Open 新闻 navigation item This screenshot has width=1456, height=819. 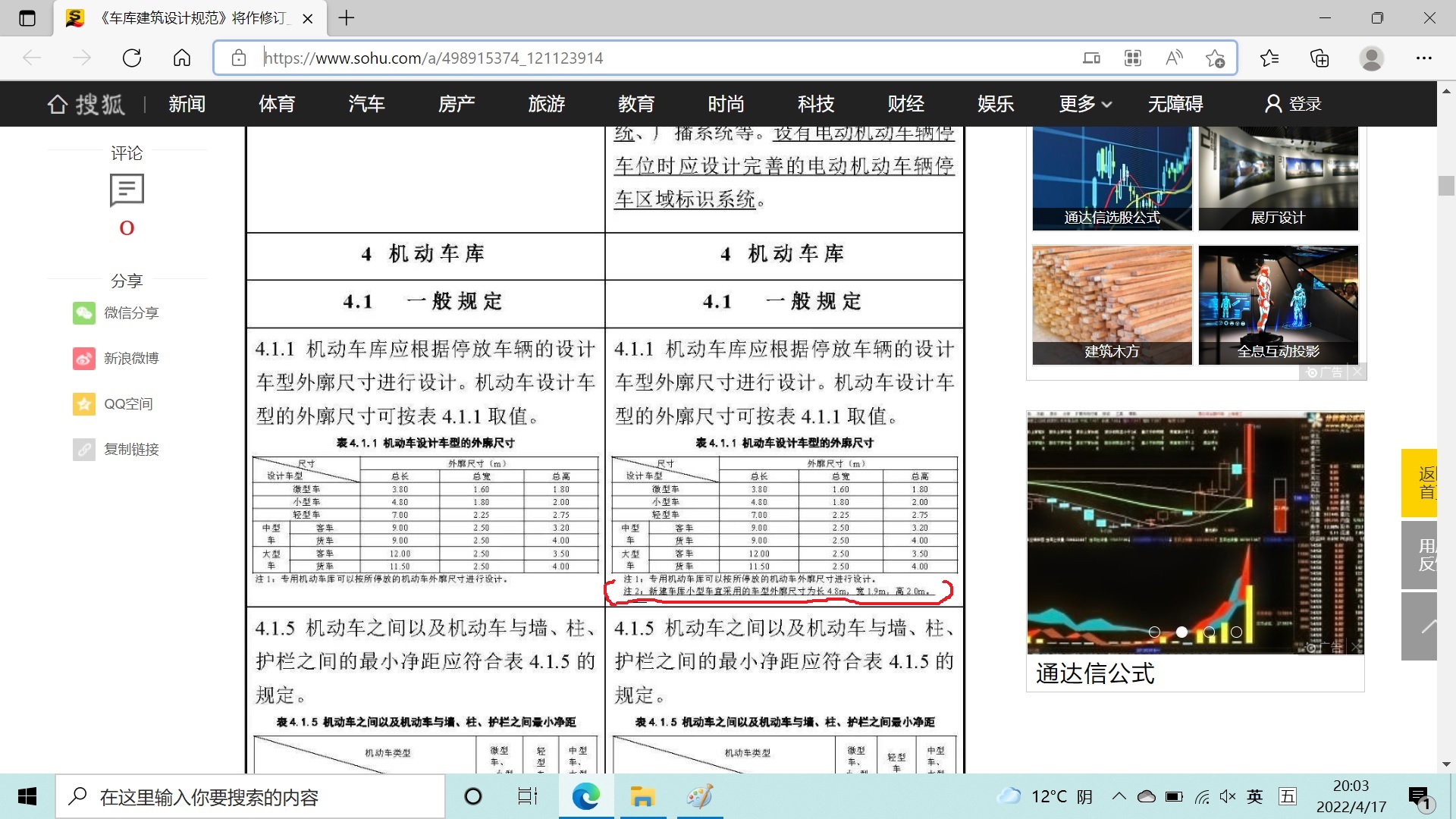tap(187, 104)
